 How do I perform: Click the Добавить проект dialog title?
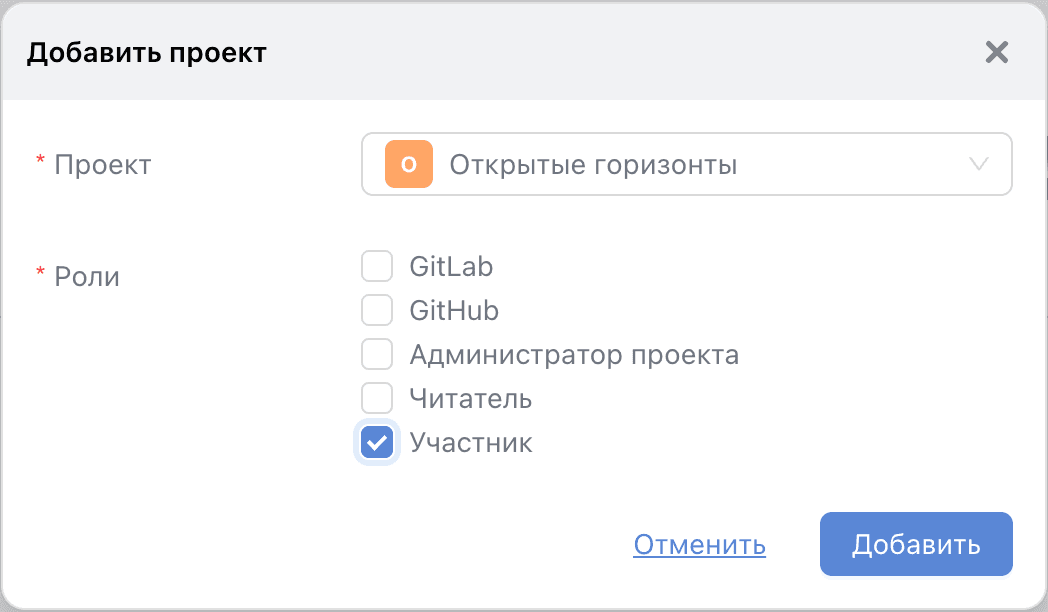(146, 52)
